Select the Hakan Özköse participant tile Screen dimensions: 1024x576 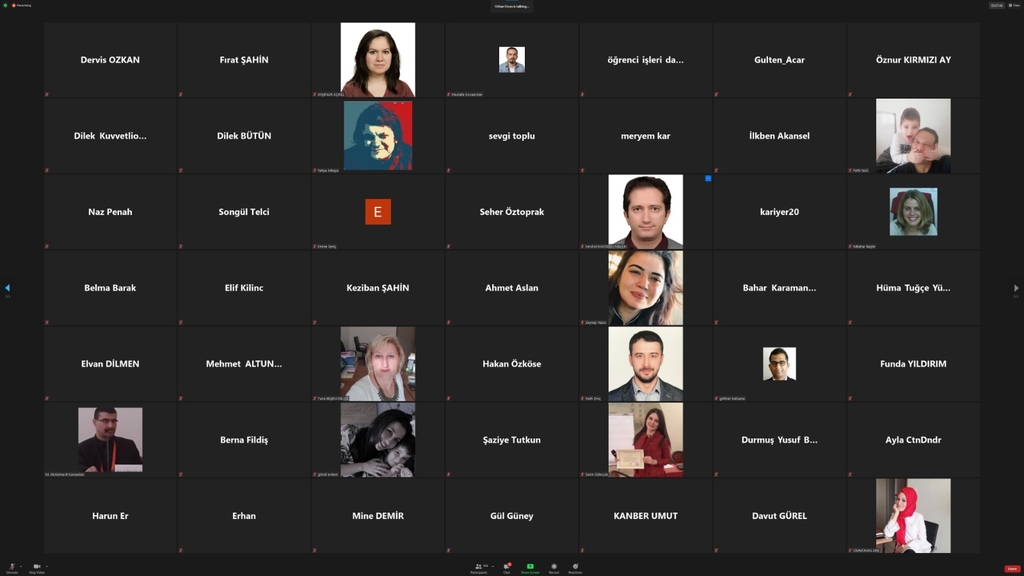pyautogui.click(x=512, y=364)
